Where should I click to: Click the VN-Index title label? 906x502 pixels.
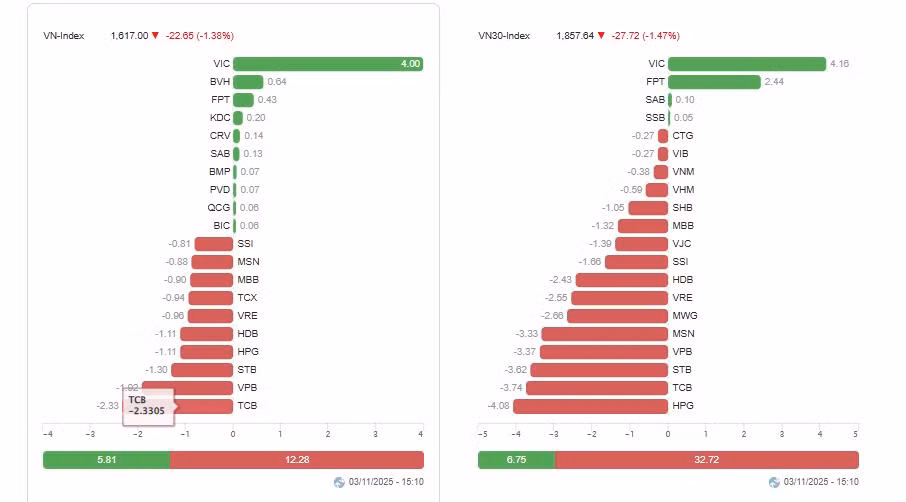pyautogui.click(x=64, y=36)
